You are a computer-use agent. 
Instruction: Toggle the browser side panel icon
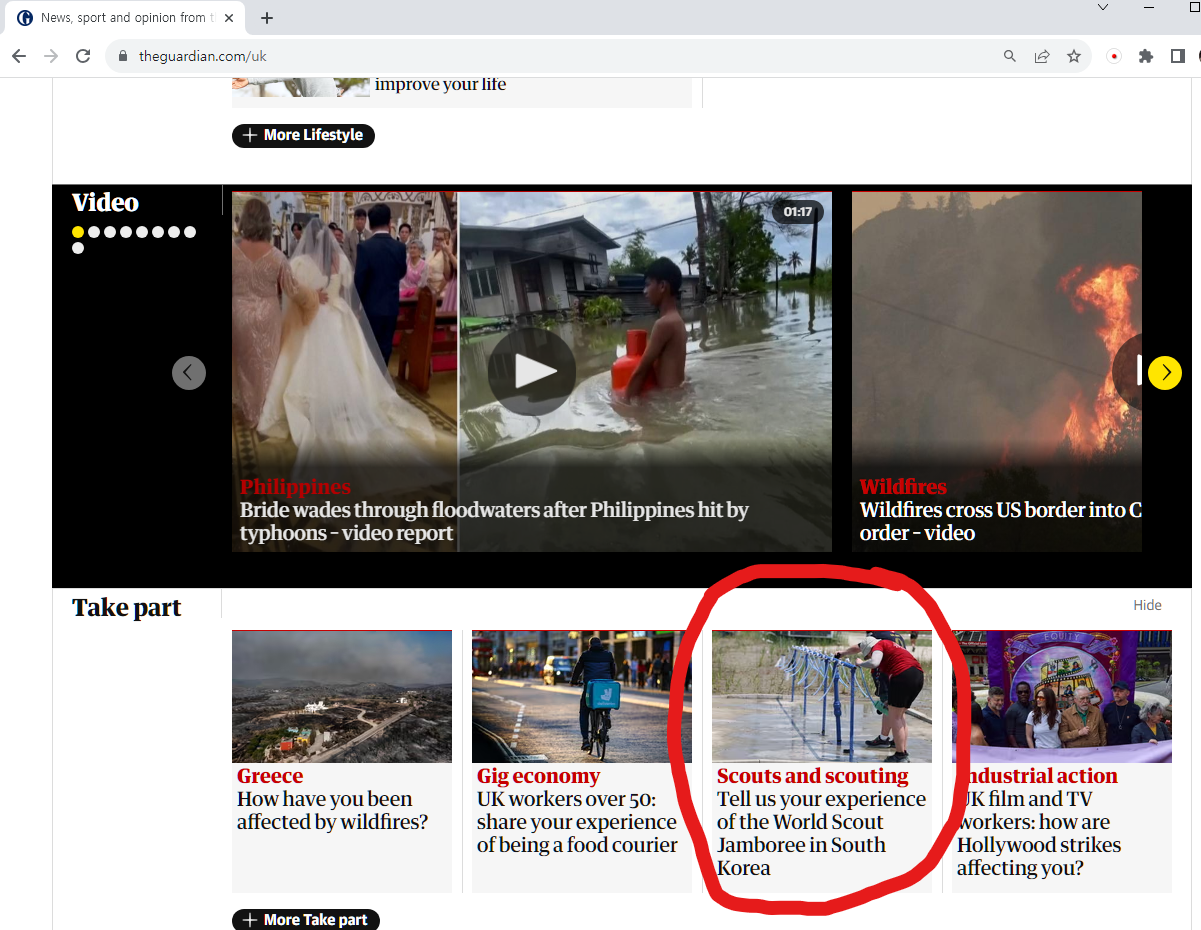(x=1178, y=56)
